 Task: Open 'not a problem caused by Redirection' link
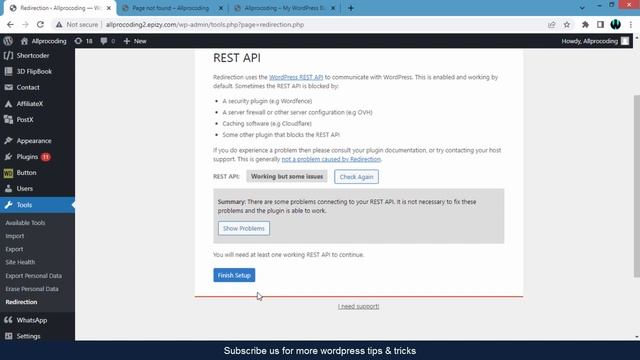pos(331,159)
